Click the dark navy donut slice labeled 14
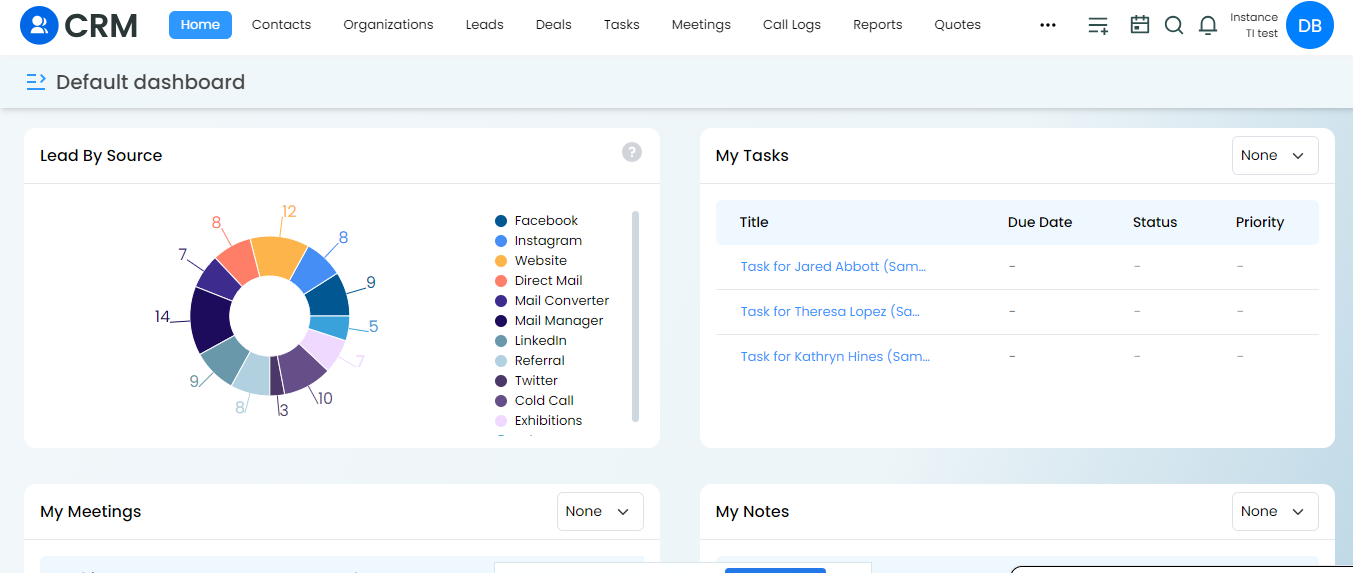 coord(211,320)
